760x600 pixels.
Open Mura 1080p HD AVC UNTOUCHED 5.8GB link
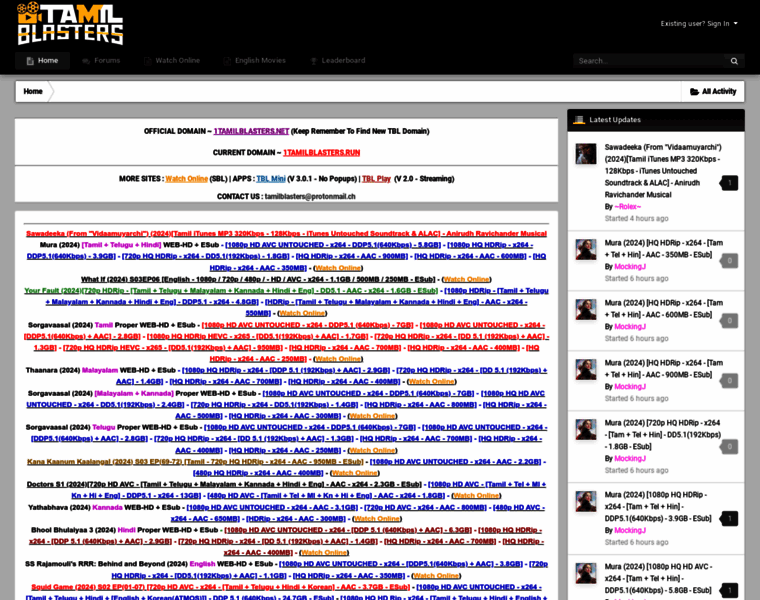coord(333,245)
